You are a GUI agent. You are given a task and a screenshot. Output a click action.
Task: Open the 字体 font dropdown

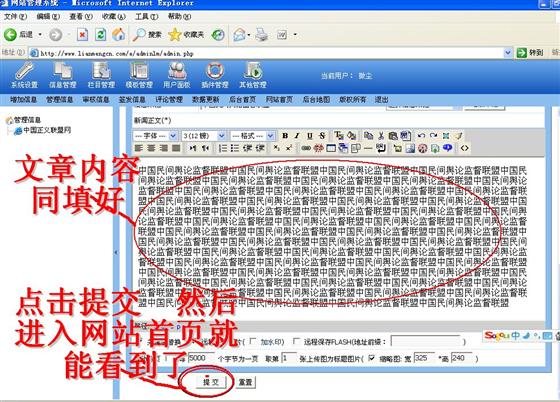[155, 136]
